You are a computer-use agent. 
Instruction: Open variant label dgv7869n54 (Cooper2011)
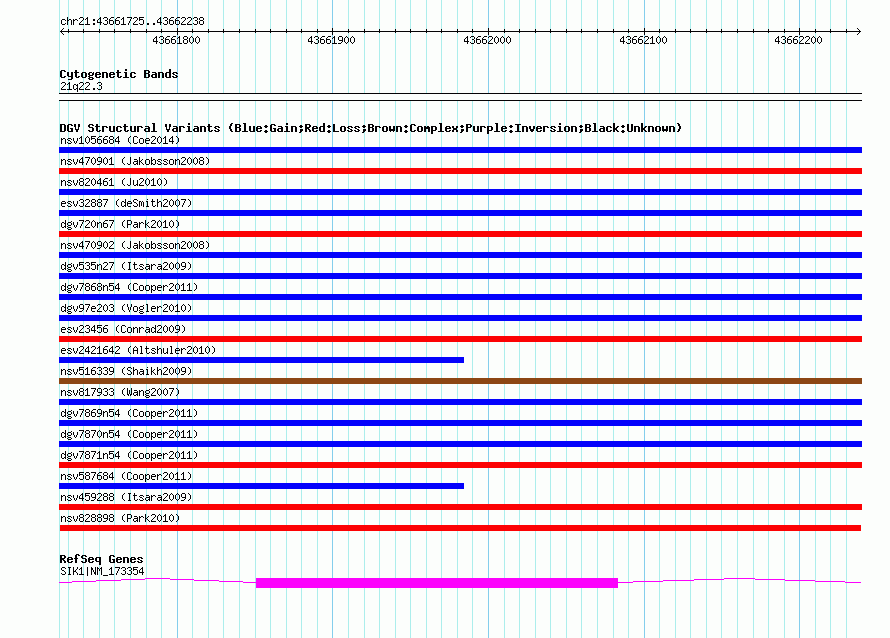129,413
